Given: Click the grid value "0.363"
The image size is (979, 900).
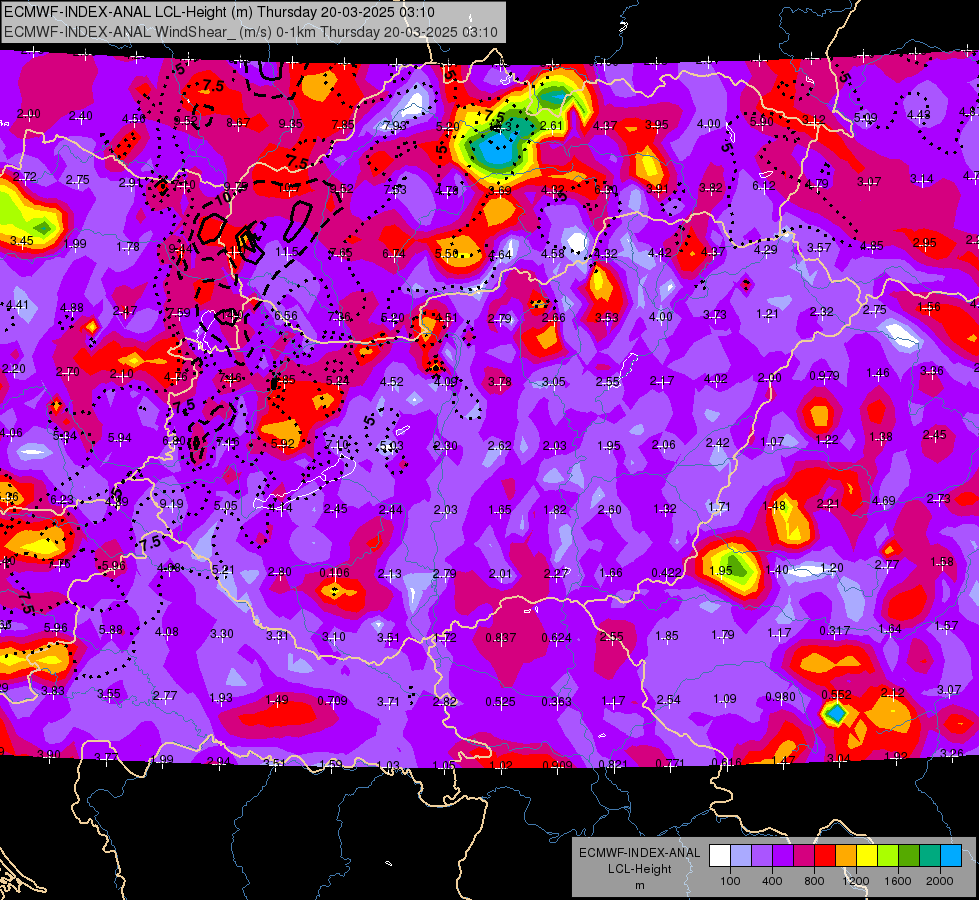Looking at the screenshot, I should 556,701.
